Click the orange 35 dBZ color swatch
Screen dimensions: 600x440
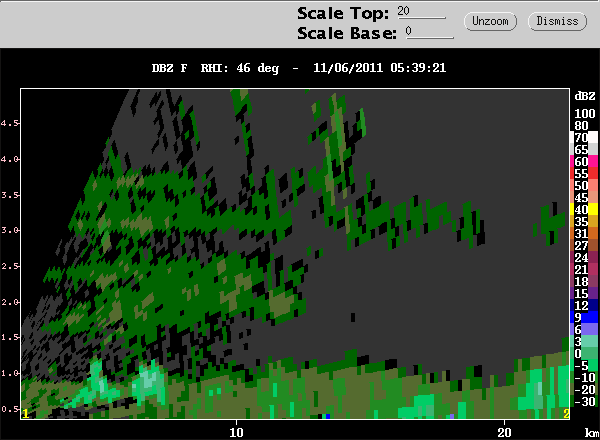point(593,221)
